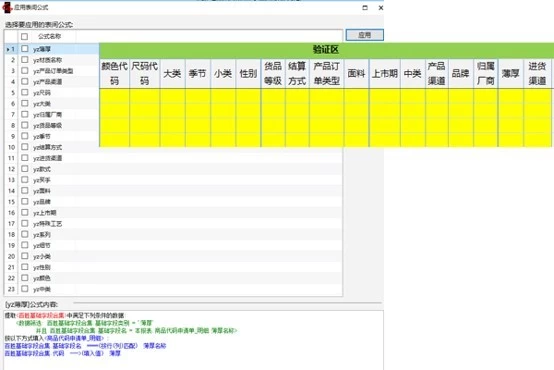Viewport: 554px width, 370px height.
Task: Click the 产品订单类型 column header
Action: point(326,74)
